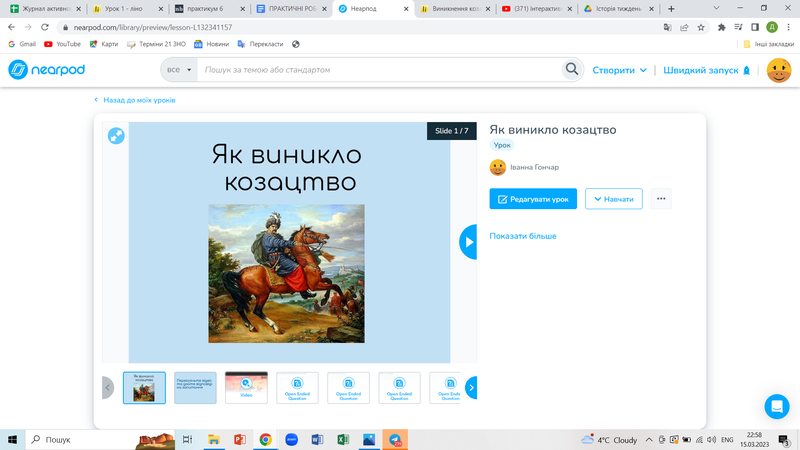Open Інші закладки folder
This screenshot has width=800, height=450.
pos(768,44)
